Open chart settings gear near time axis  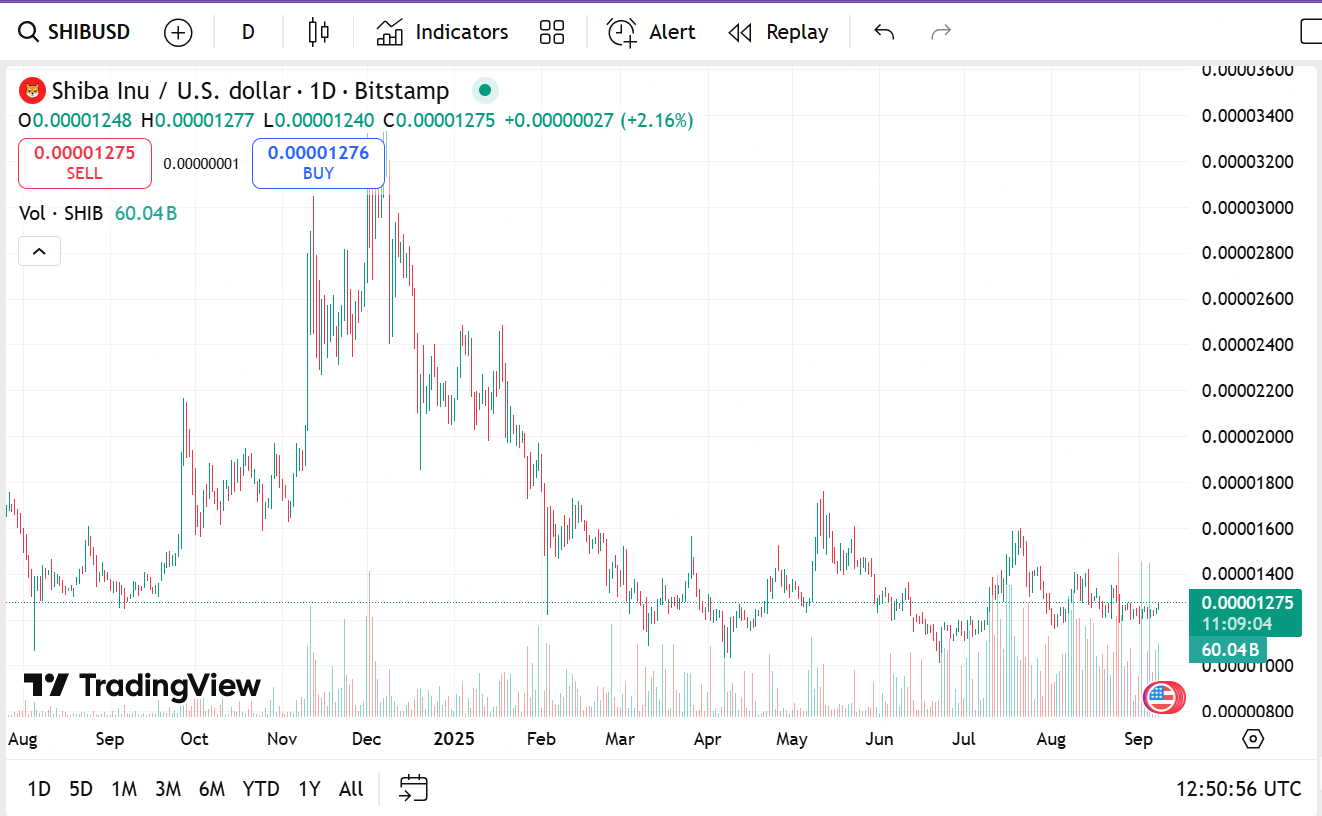click(1253, 739)
